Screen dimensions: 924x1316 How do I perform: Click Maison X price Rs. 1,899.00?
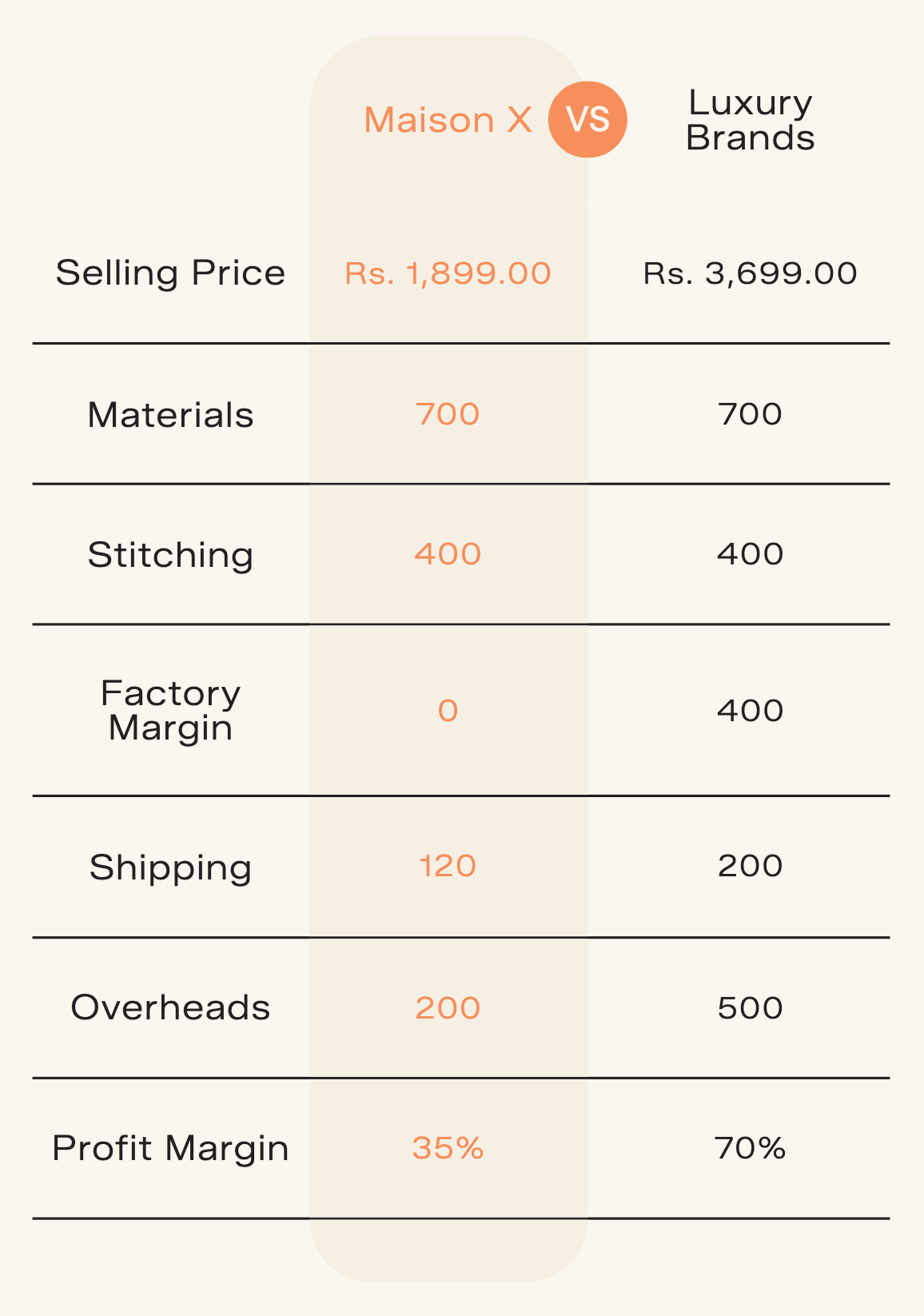point(448,273)
